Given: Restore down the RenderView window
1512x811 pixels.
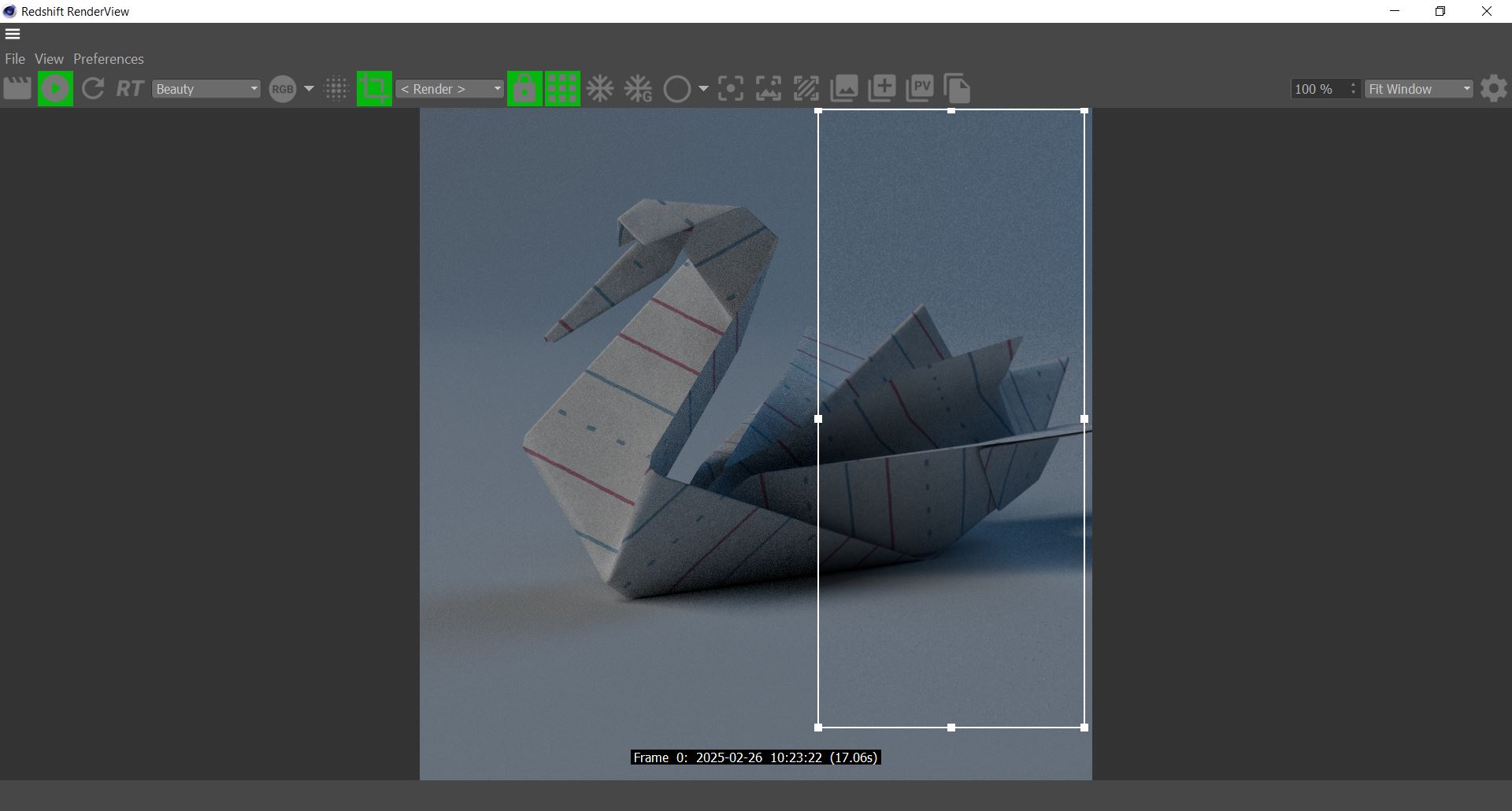Looking at the screenshot, I should click(1440, 11).
